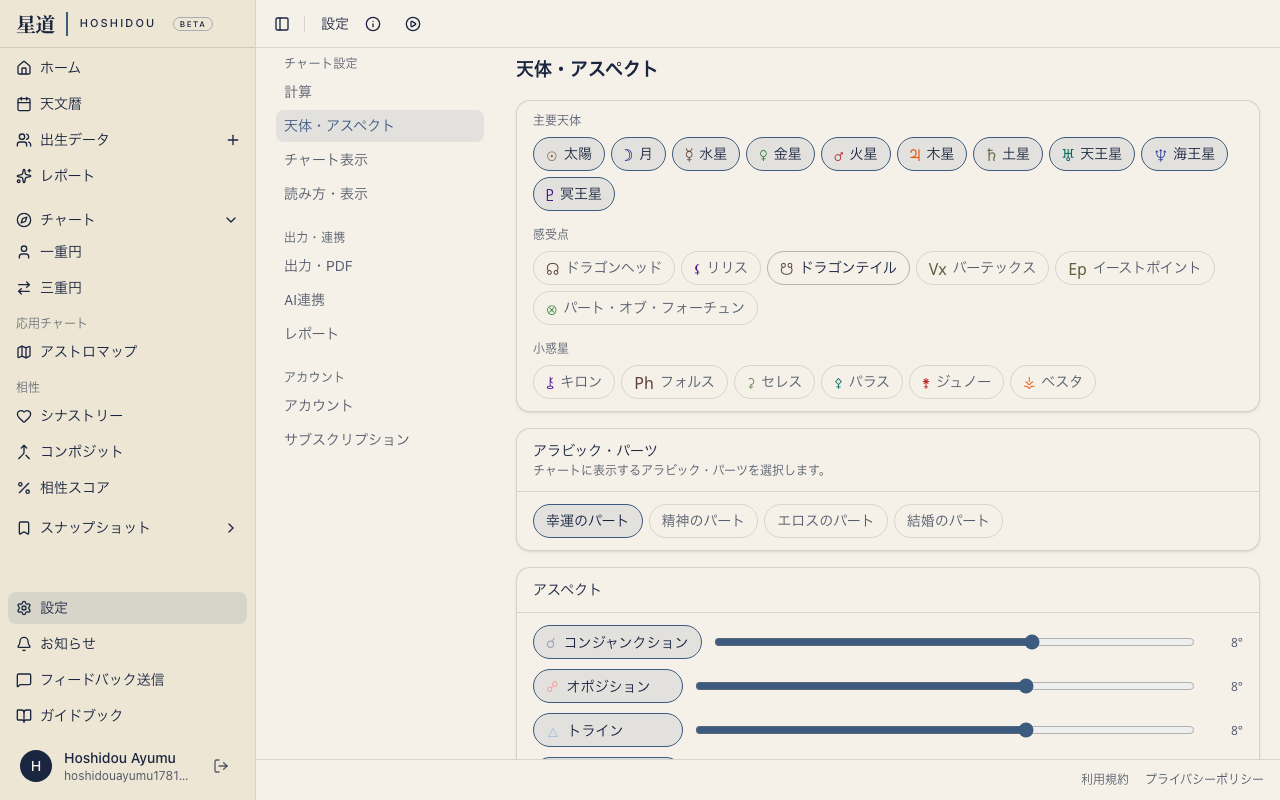Open フィードバック送信 form

point(128,680)
